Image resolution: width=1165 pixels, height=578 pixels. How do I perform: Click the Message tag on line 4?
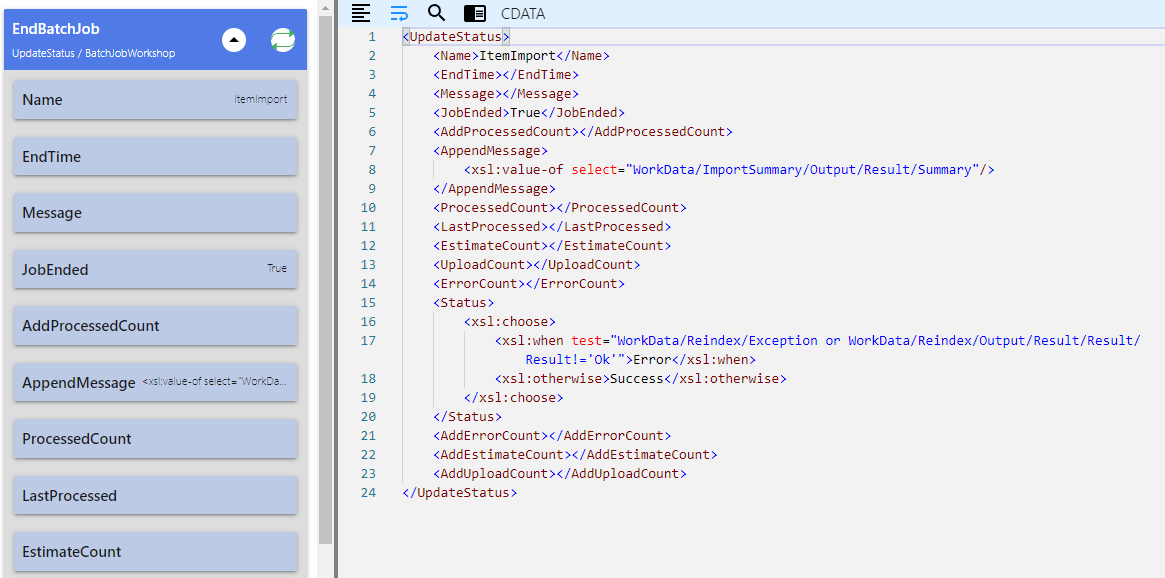point(506,94)
